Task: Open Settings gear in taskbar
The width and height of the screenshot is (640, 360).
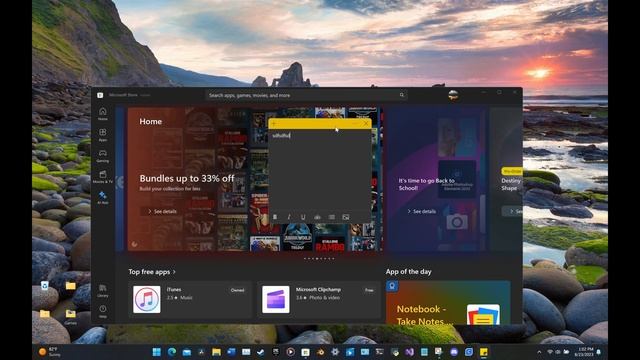Action: (335, 352)
